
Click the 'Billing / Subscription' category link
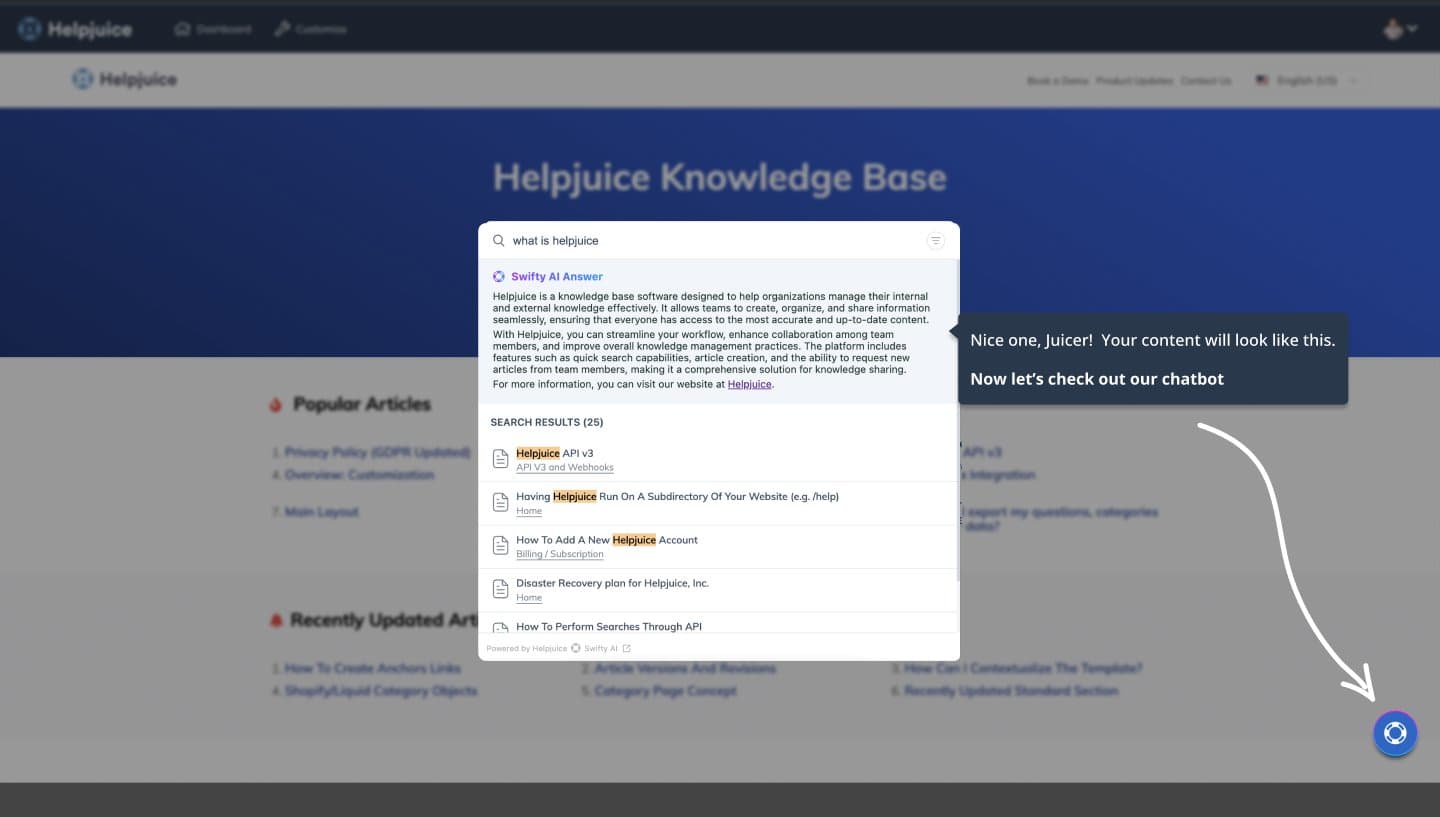coord(560,554)
